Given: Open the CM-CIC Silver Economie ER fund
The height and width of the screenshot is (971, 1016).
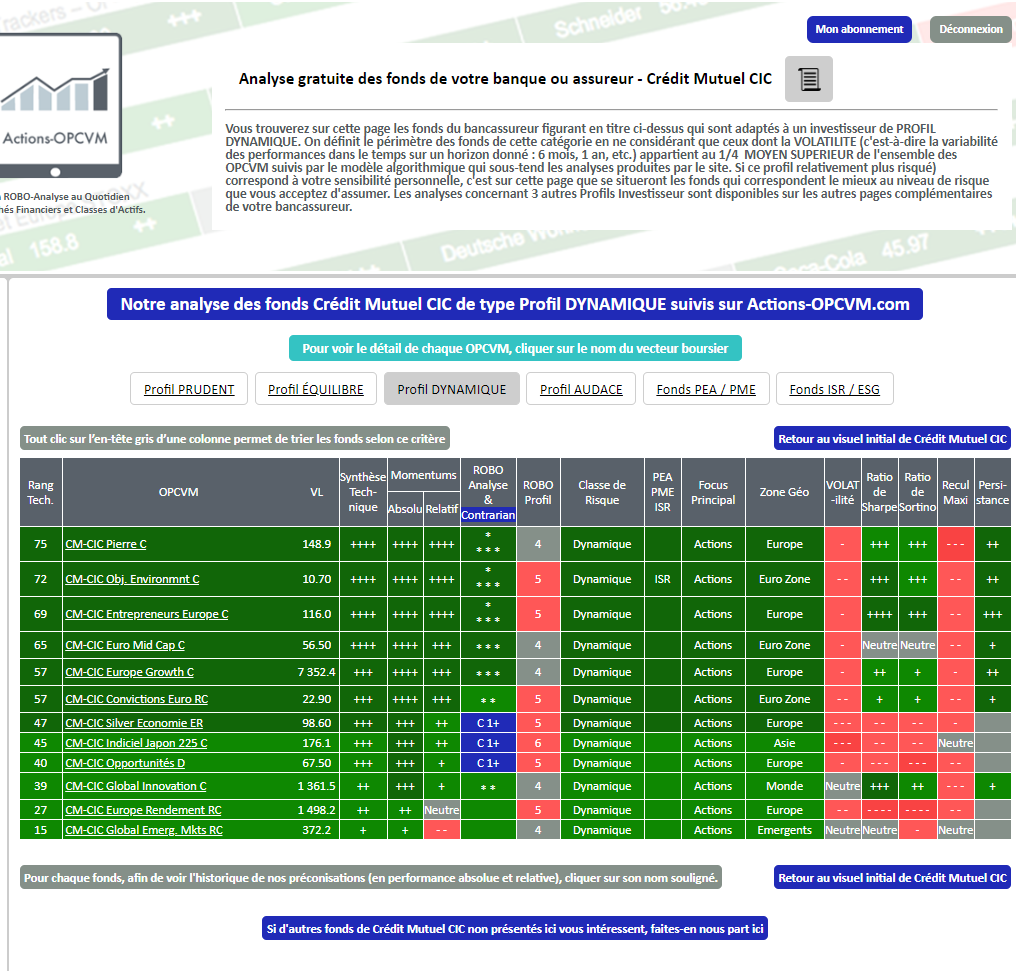Looking at the screenshot, I should [x=134, y=723].
